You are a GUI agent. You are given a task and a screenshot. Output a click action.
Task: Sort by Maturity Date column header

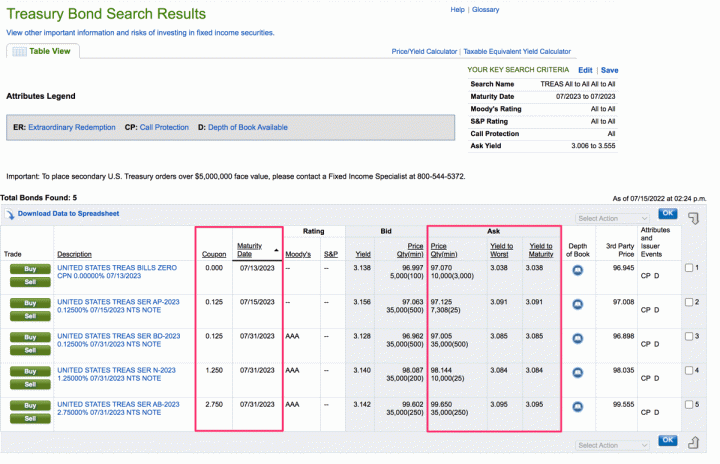tap(250, 249)
